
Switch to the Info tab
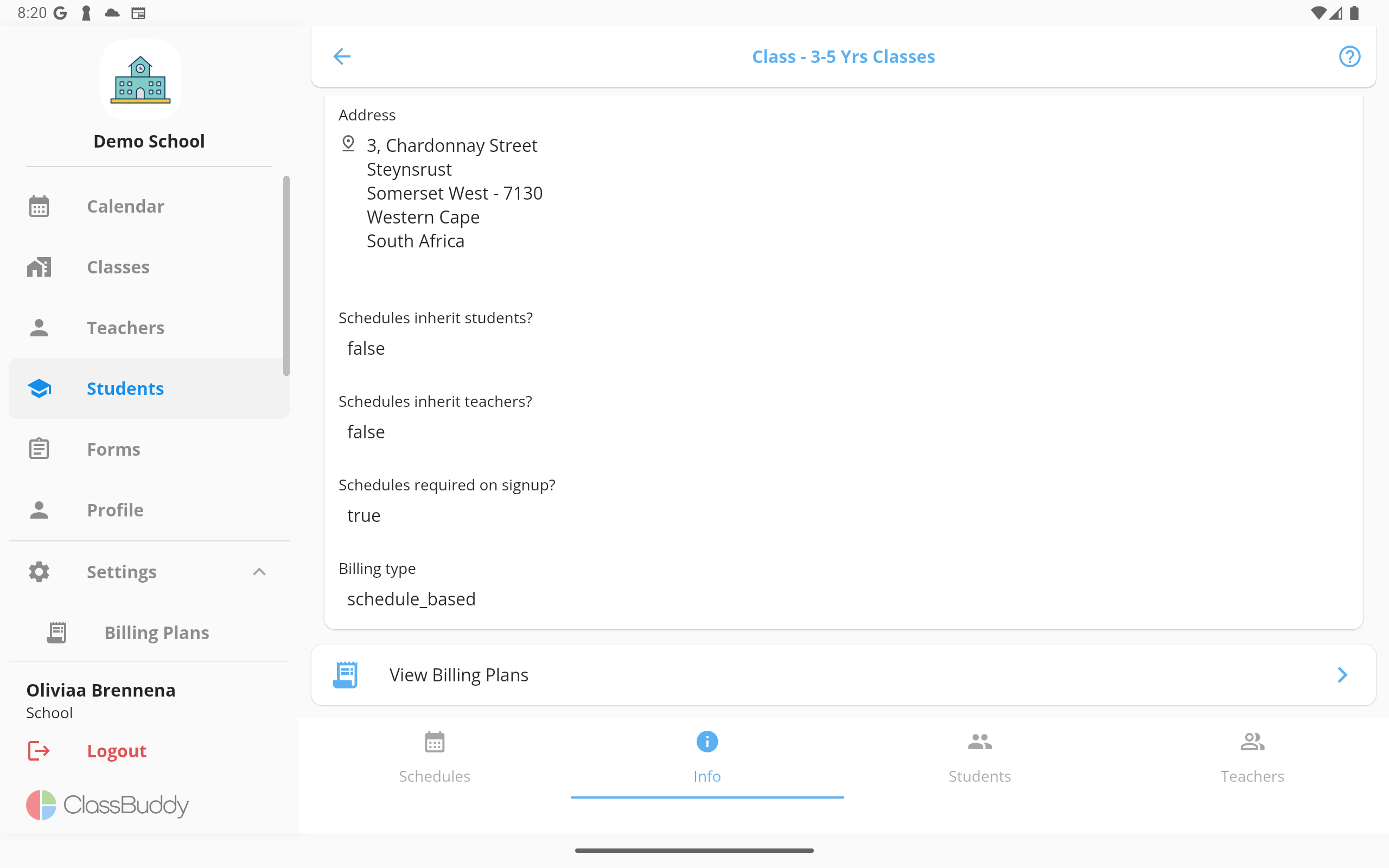[x=706, y=758]
